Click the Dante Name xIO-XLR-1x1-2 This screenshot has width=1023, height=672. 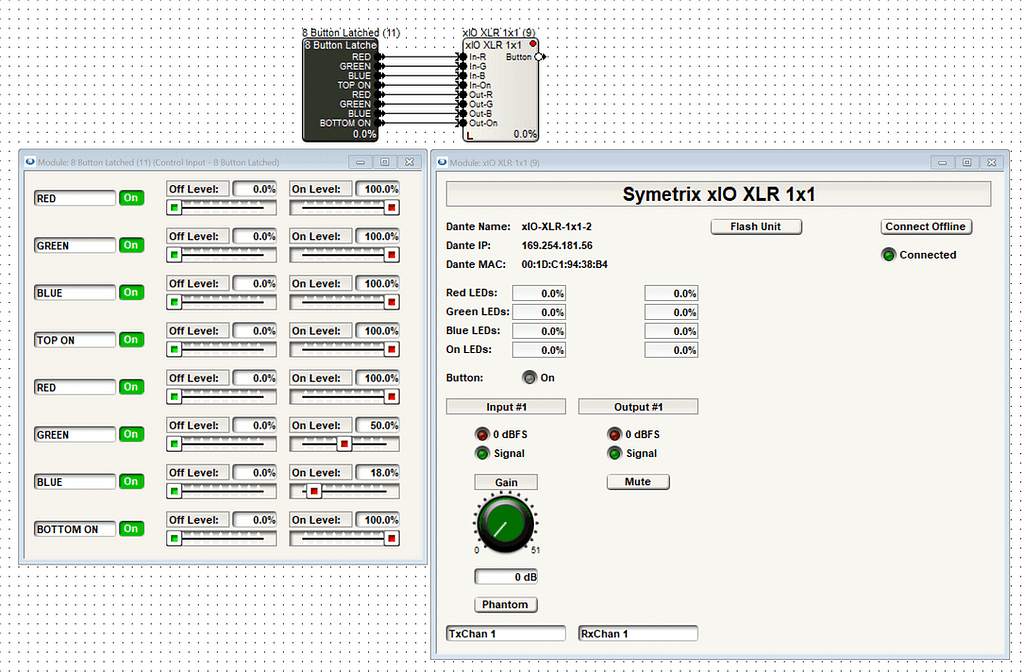(557, 226)
